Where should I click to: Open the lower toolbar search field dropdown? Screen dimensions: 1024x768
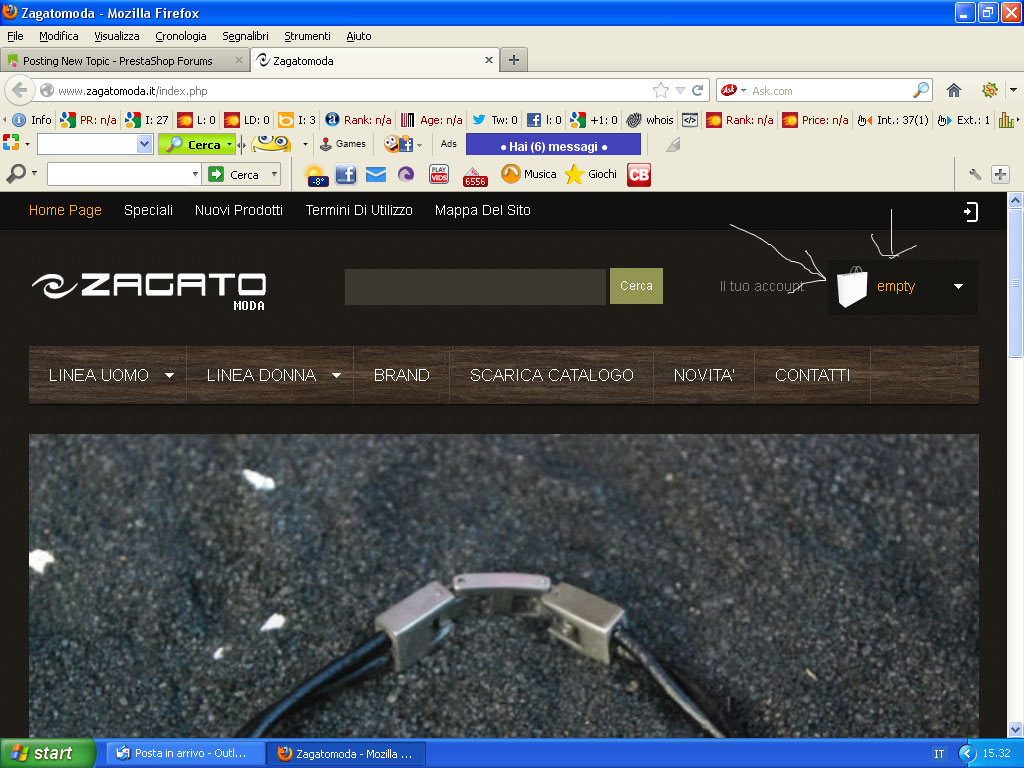(x=195, y=174)
